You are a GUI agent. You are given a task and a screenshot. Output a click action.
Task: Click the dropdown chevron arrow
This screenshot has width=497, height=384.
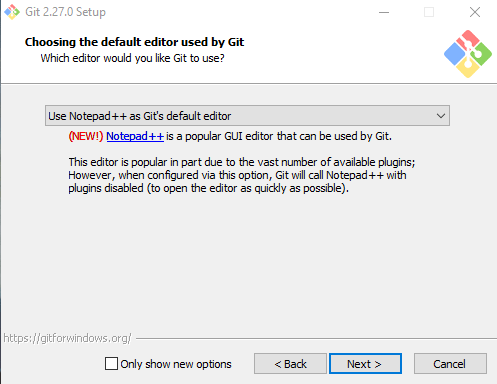441,116
